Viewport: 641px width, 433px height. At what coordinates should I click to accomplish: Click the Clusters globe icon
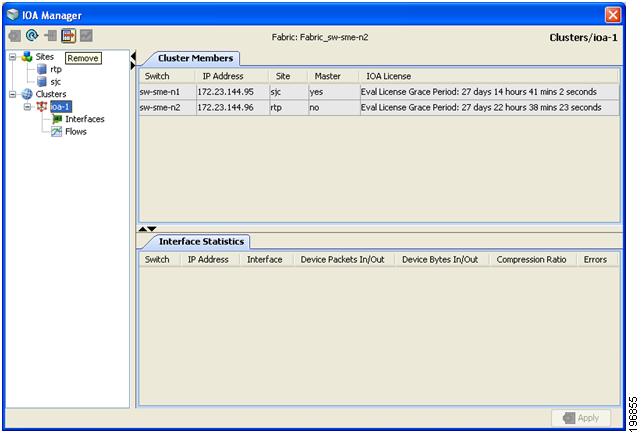pos(27,94)
